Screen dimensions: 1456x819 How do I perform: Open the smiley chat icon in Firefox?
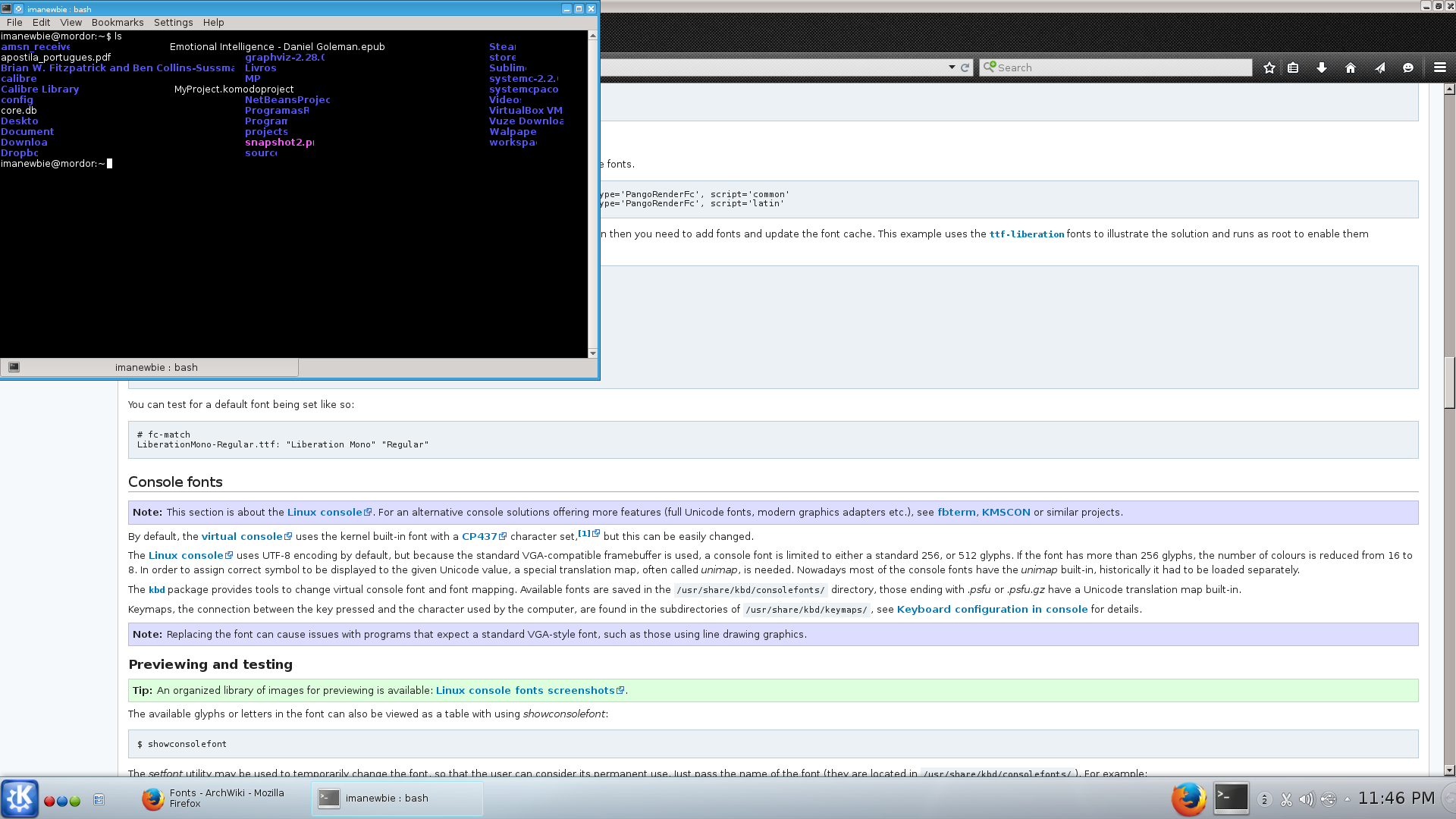[1408, 68]
